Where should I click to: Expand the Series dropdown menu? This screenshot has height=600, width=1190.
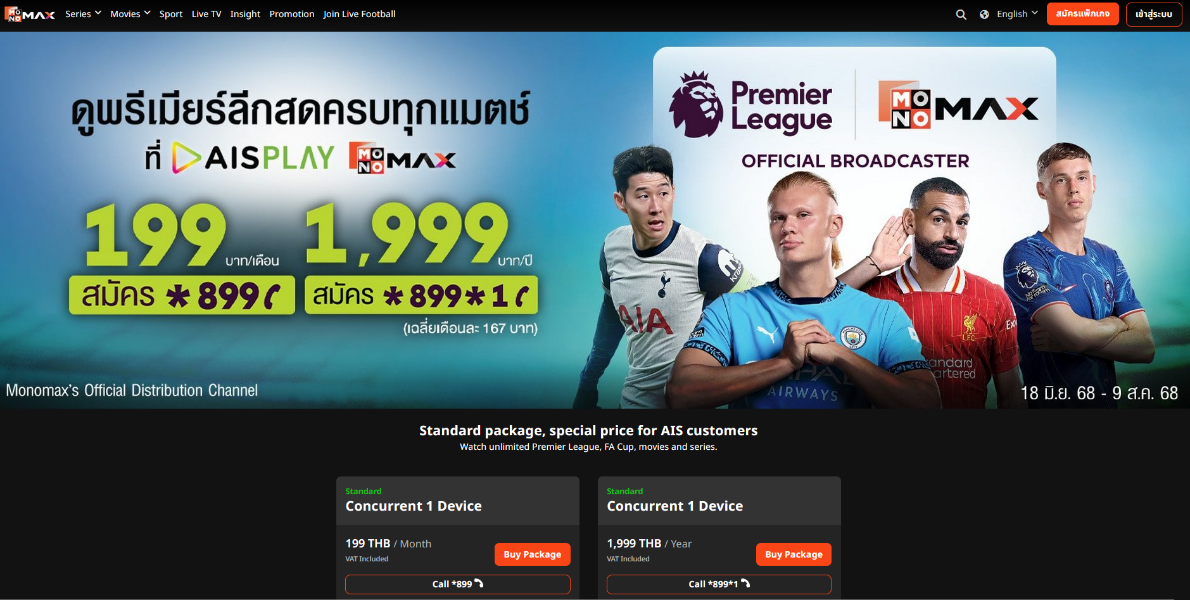coord(83,14)
